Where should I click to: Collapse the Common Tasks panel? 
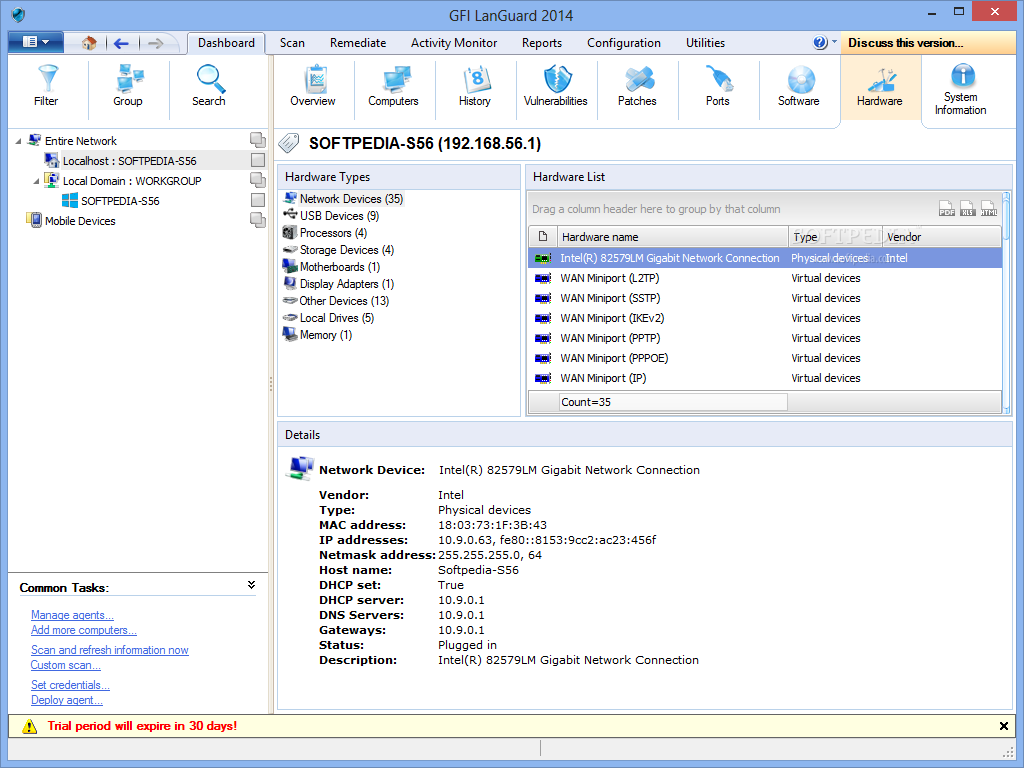tap(251, 585)
